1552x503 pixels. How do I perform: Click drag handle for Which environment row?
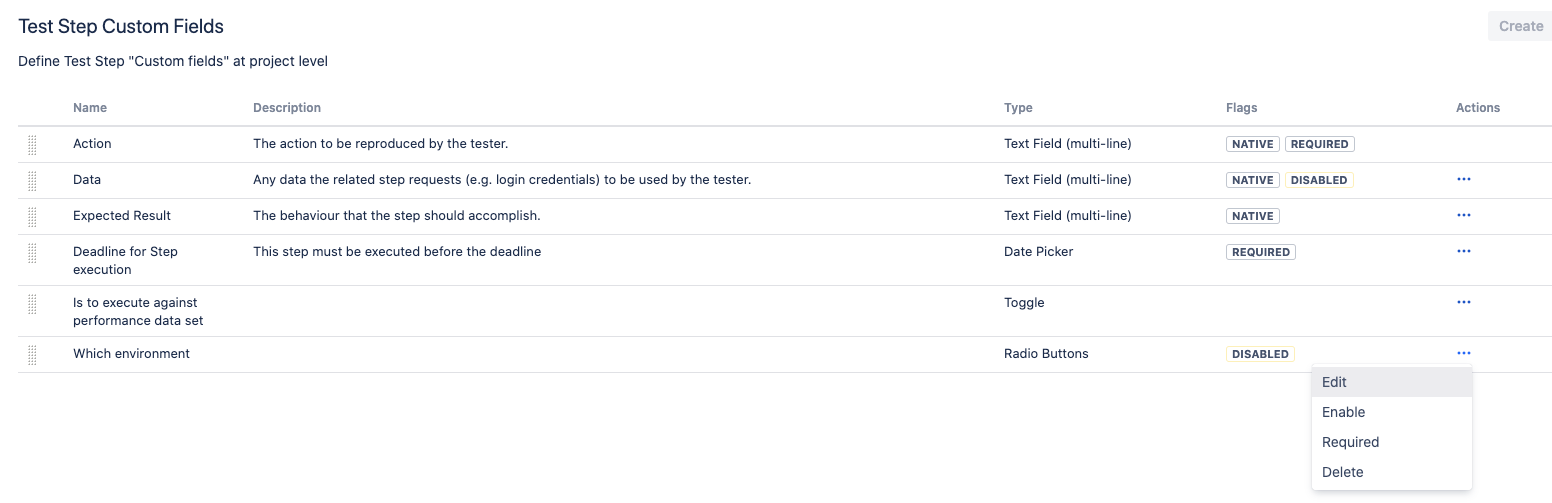32,354
